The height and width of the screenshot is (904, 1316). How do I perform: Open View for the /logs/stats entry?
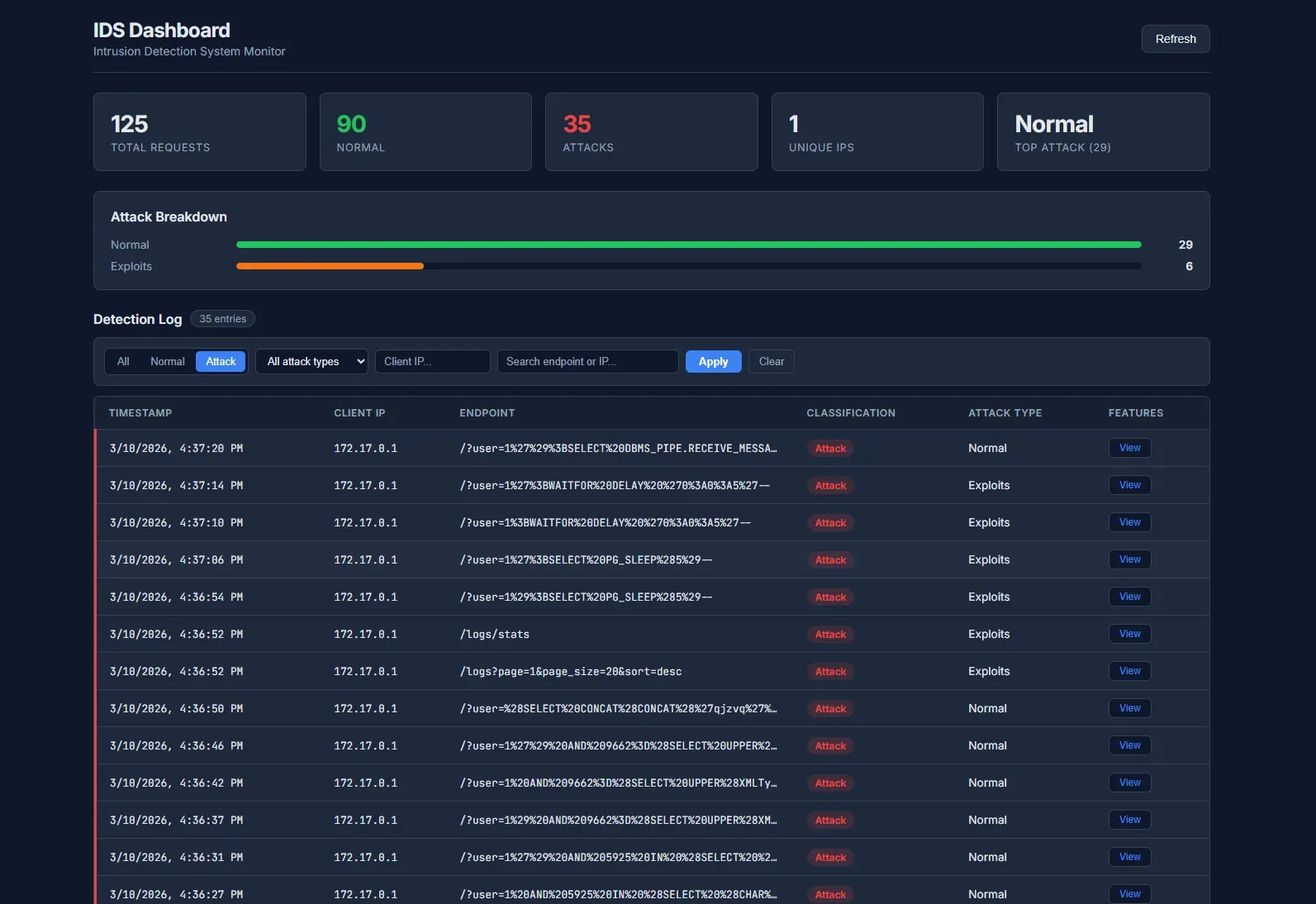click(1129, 634)
